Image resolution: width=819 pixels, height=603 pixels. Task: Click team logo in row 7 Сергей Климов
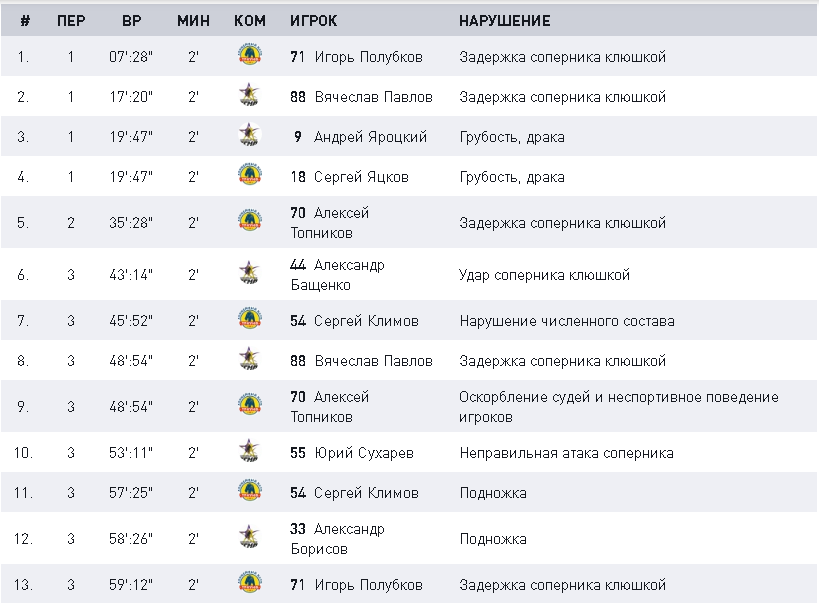click(x=250, y=319)
